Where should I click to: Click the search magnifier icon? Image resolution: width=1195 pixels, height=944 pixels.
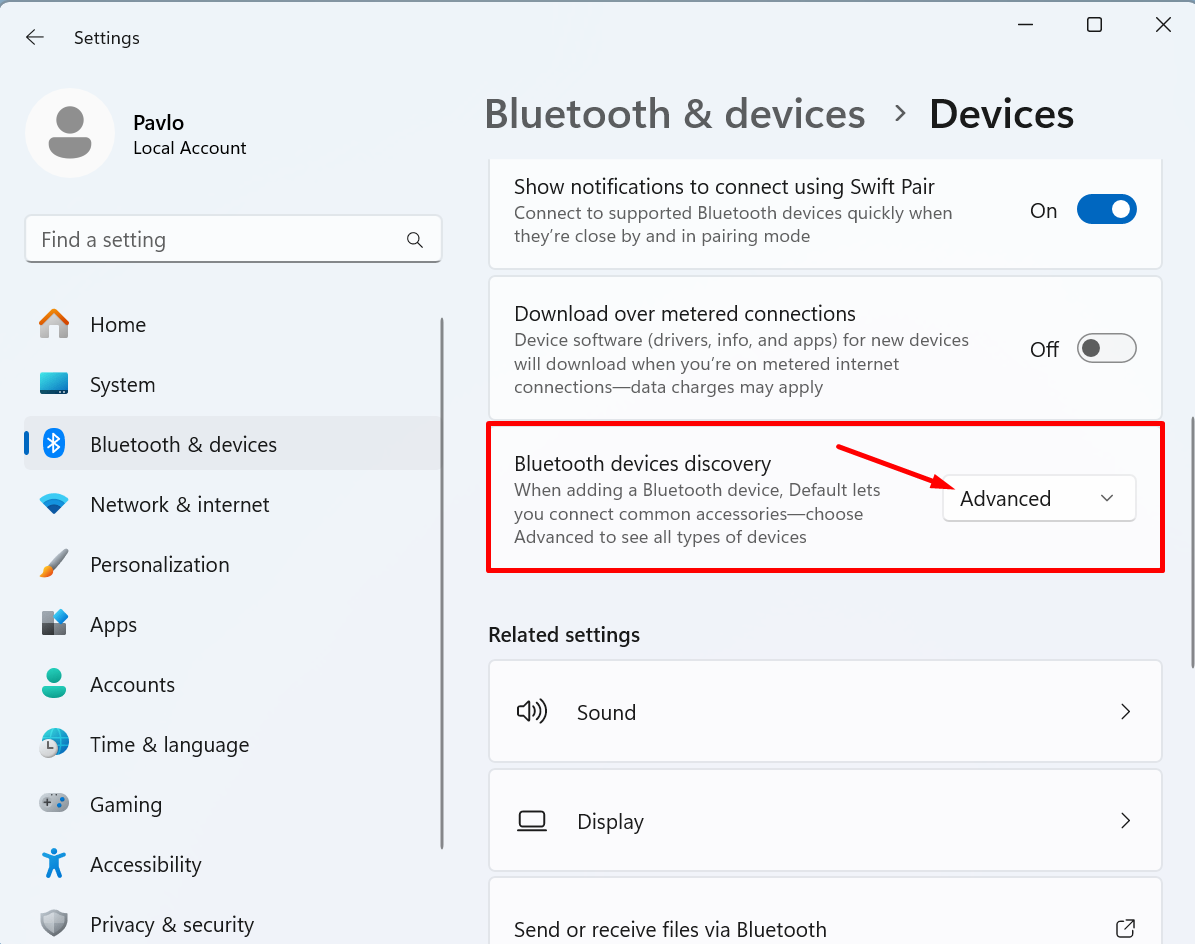coord(415,240)
